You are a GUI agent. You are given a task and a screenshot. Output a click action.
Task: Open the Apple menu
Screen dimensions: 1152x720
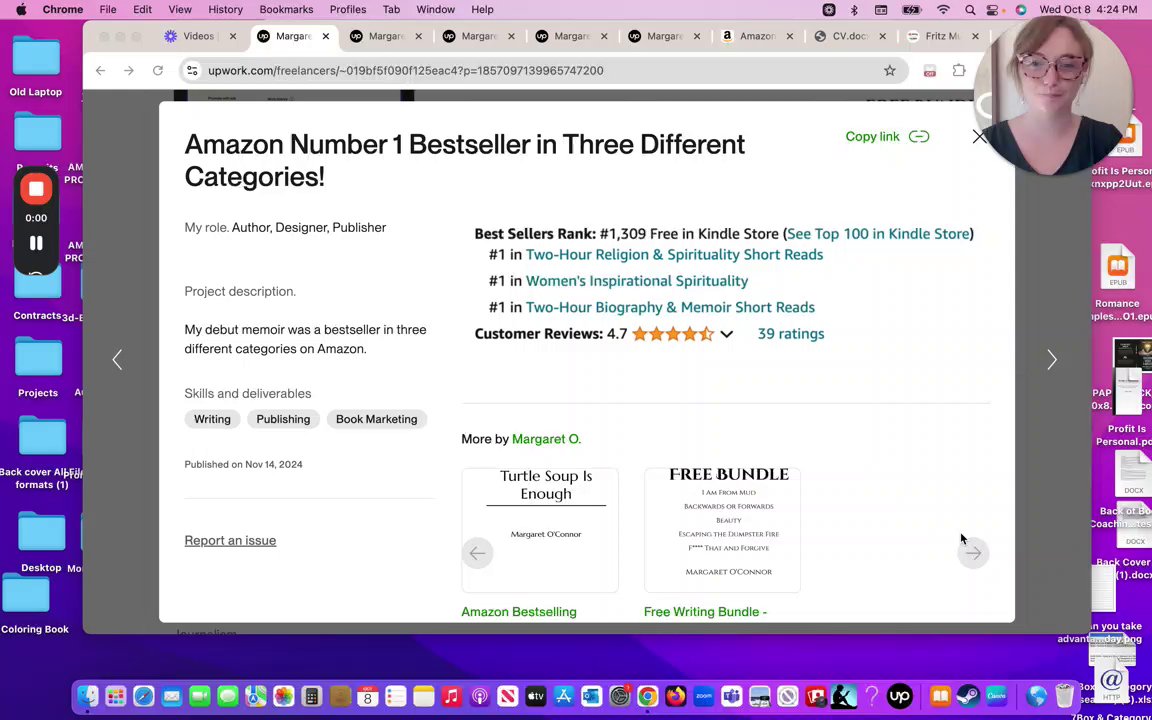(21, 10)
